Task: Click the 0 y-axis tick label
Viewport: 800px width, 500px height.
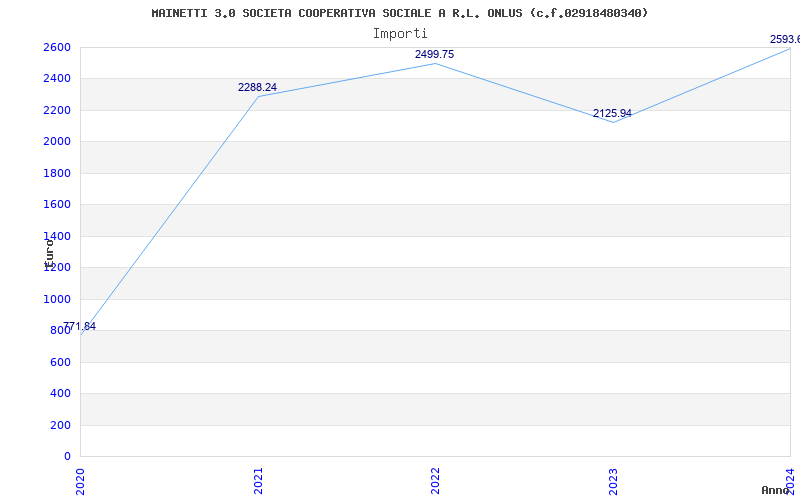Action: 67,456
